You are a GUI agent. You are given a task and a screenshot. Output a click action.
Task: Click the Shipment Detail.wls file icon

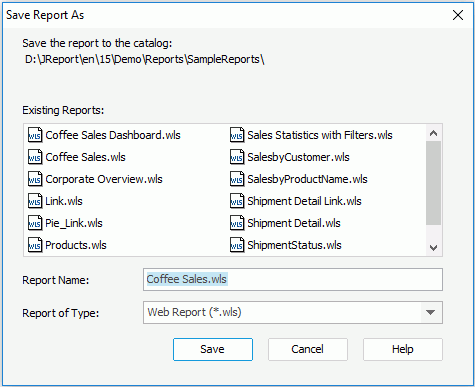(237, 223)
